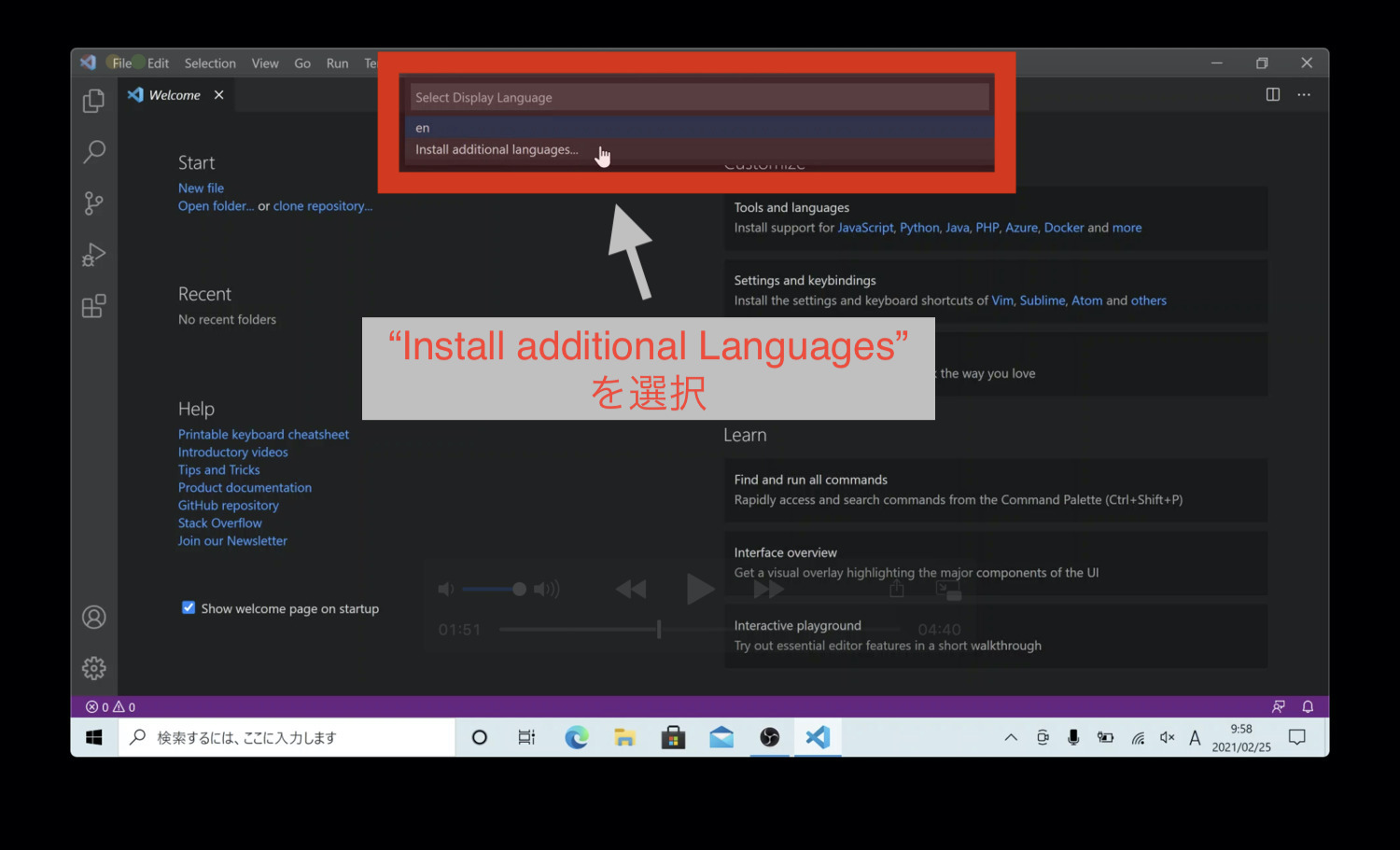Show hidden system tray icons
The height and width of the screenshot is (850, 1400).
click(1011, 737)
